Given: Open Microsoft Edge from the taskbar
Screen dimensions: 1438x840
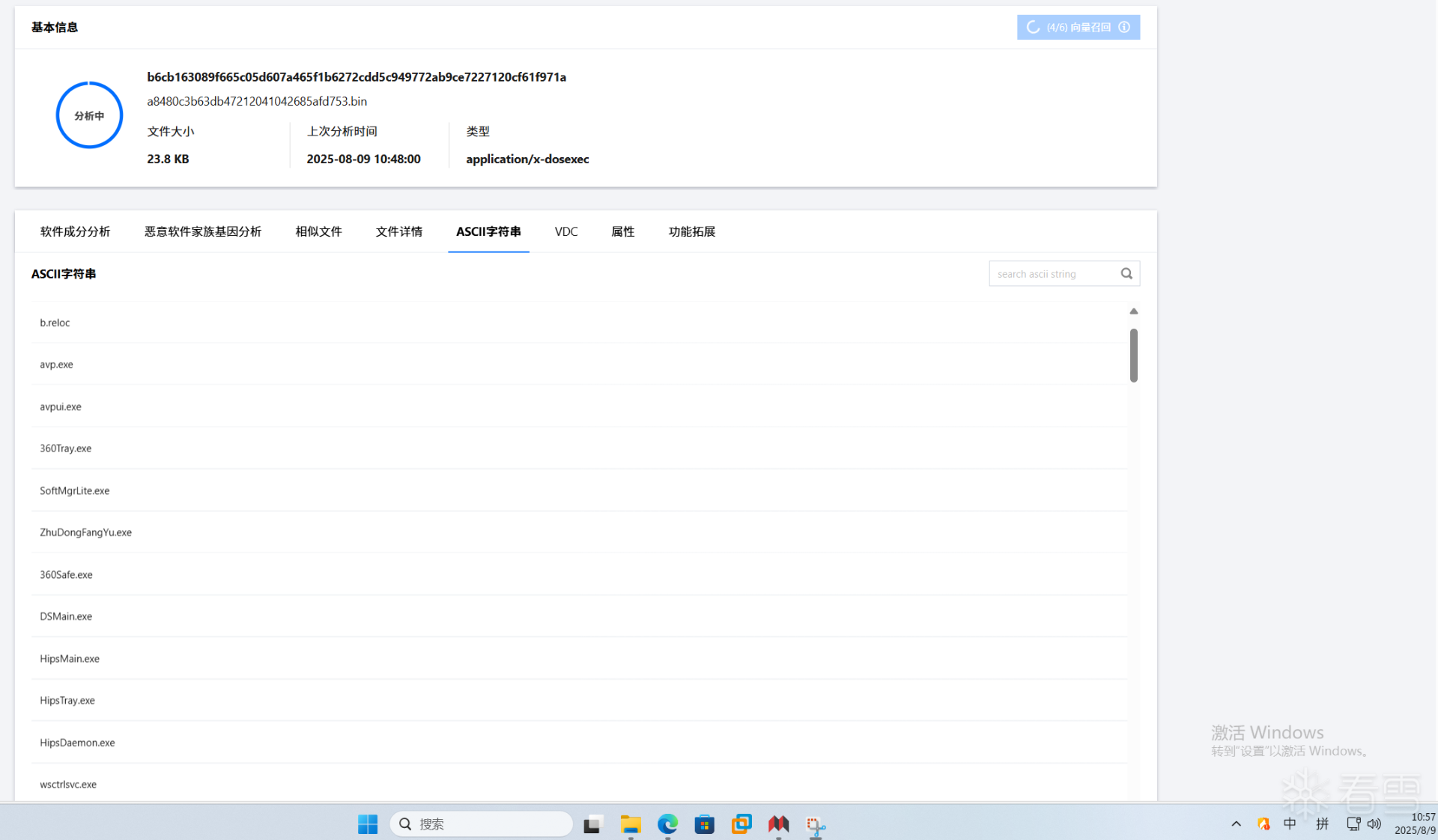Looking at the screenshot, I should [x=667, y=824].
